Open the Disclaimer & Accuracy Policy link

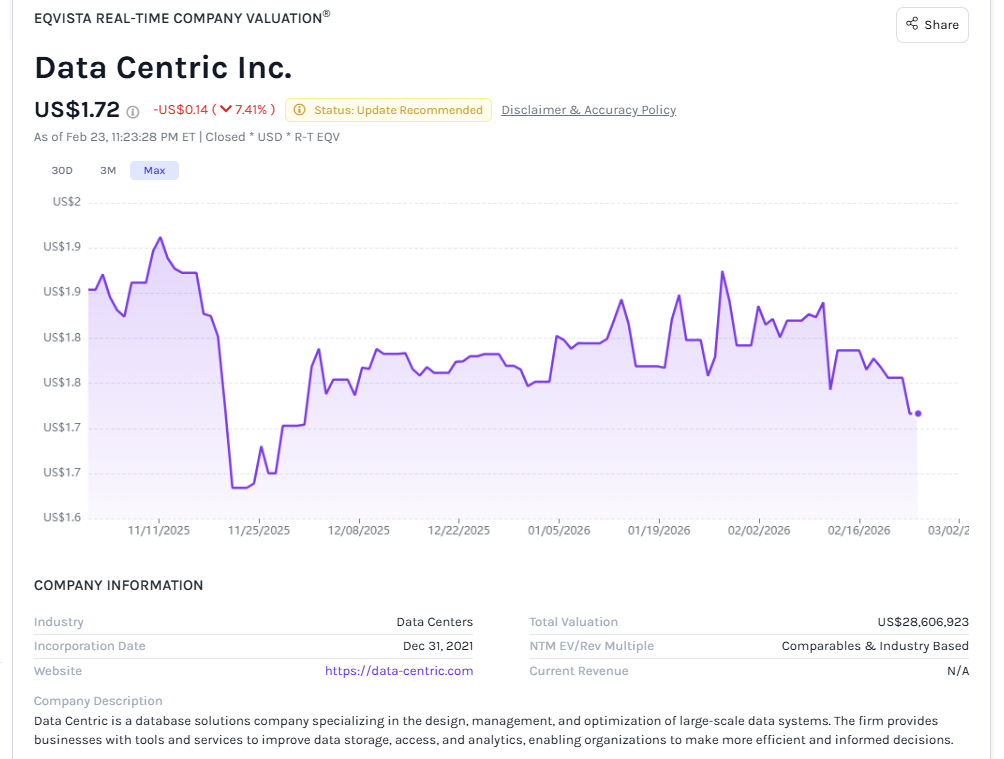click(x=588, y=110)
